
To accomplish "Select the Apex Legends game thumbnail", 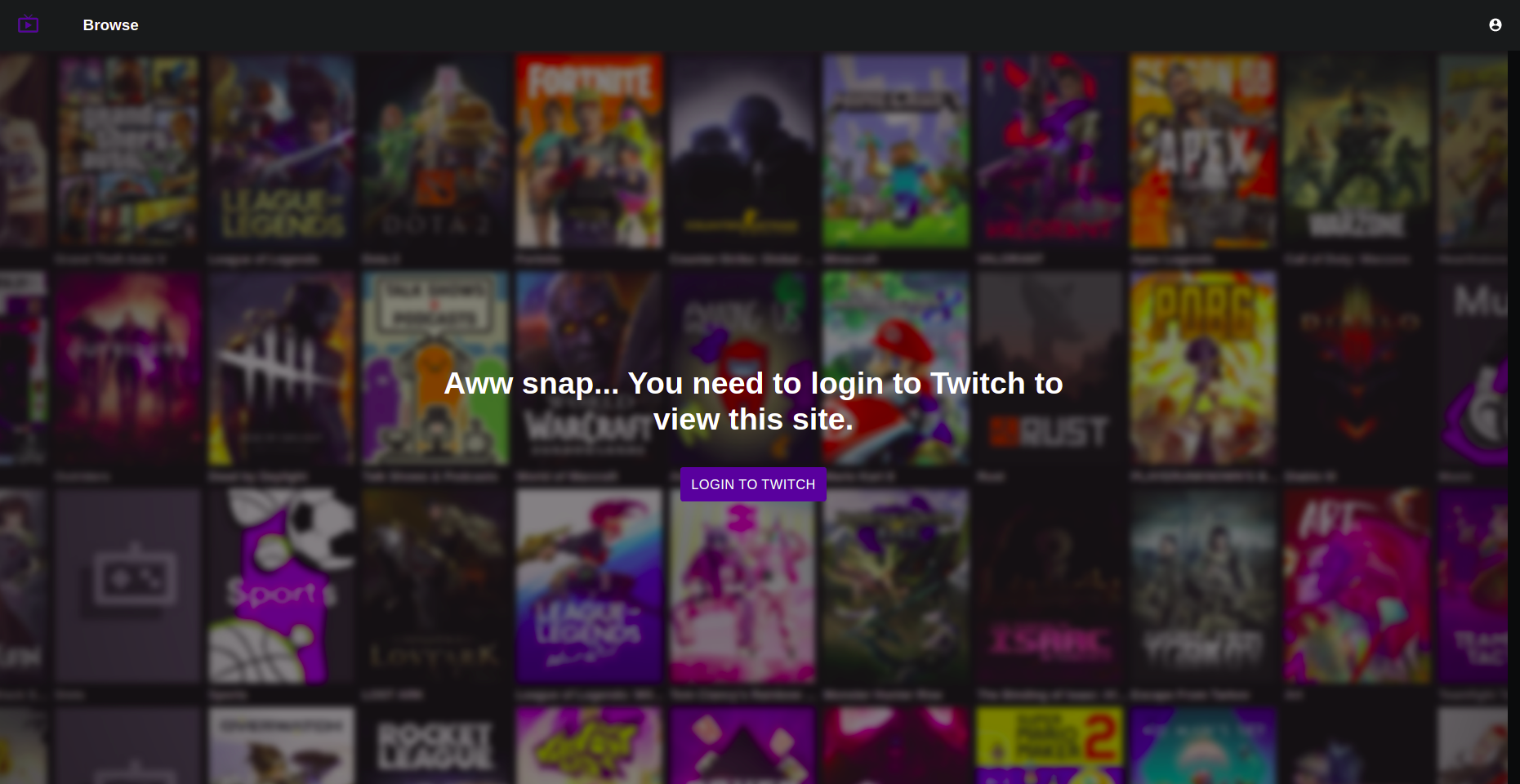I will (1202, 151).
